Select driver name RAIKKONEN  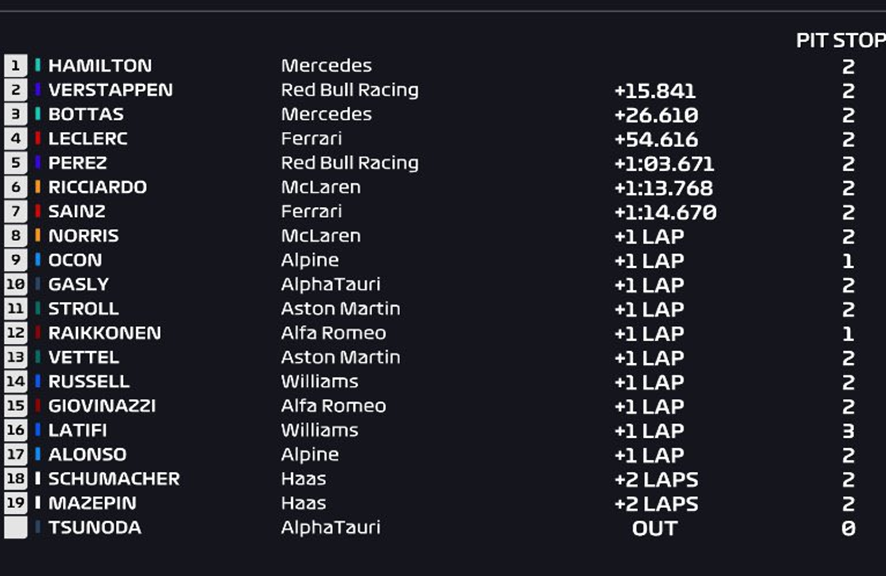click(x=105, y=333)
